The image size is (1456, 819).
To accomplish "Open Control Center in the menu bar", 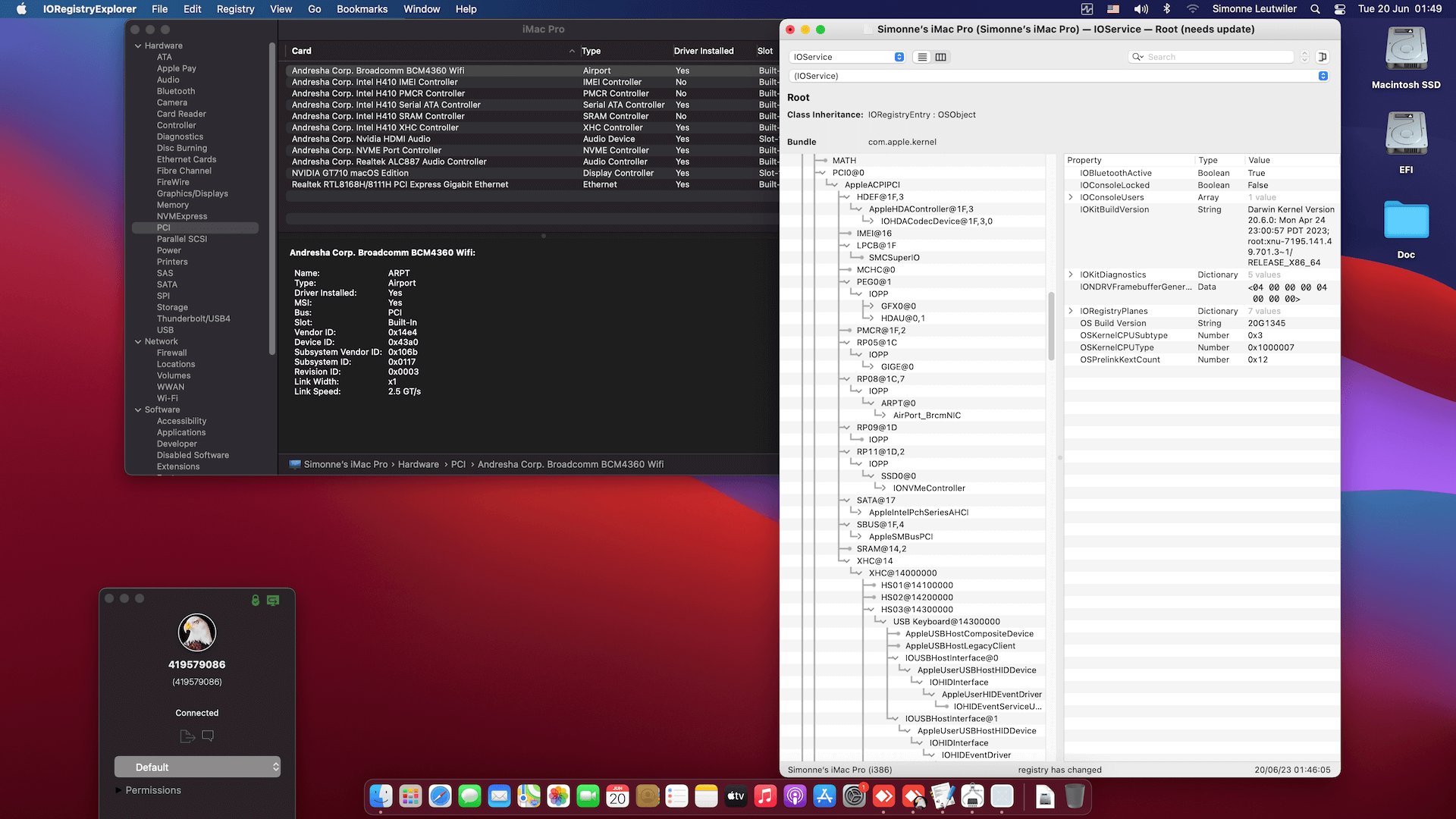I will 1340,9.
